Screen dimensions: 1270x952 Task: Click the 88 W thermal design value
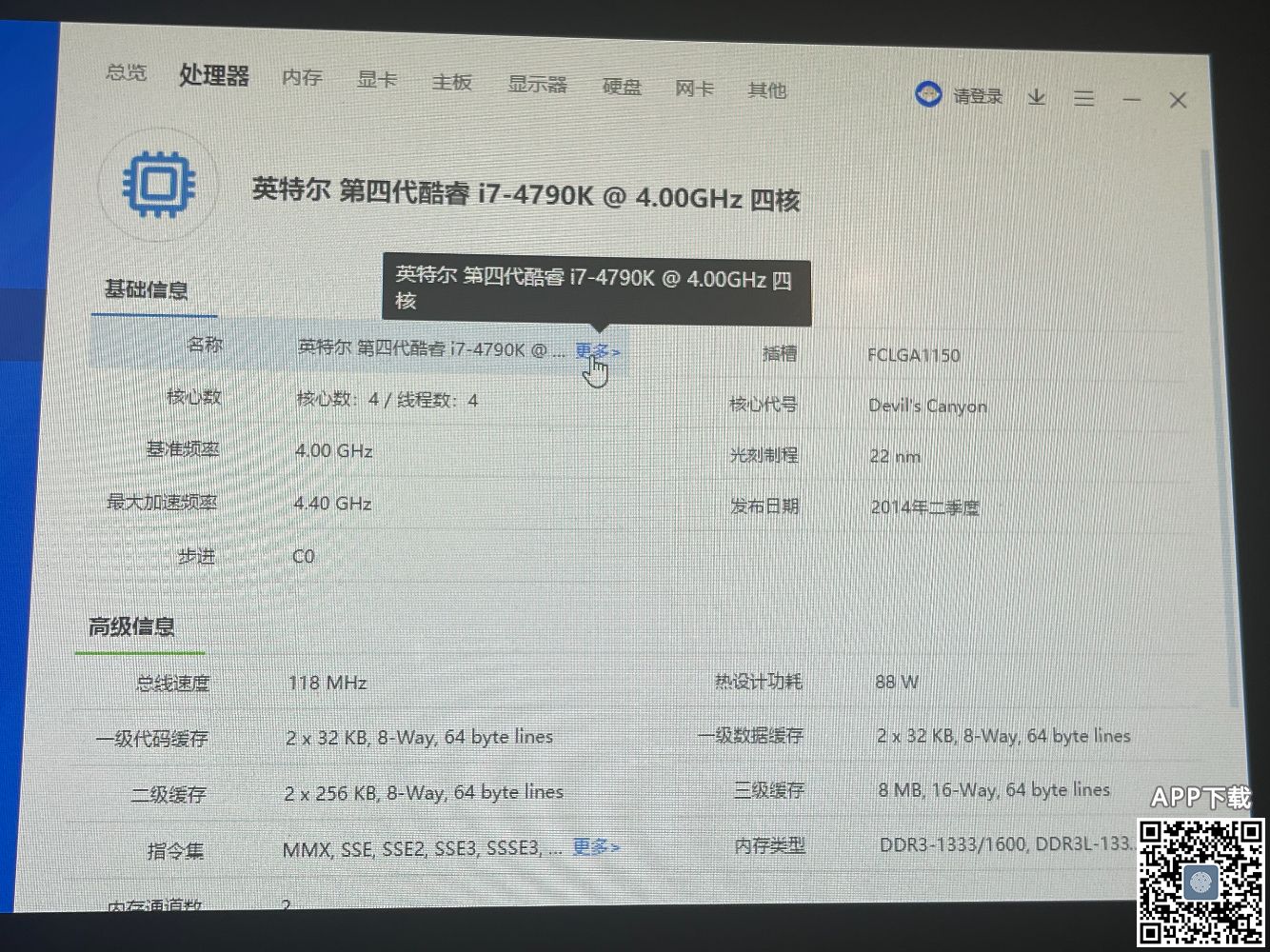[897, 682]
